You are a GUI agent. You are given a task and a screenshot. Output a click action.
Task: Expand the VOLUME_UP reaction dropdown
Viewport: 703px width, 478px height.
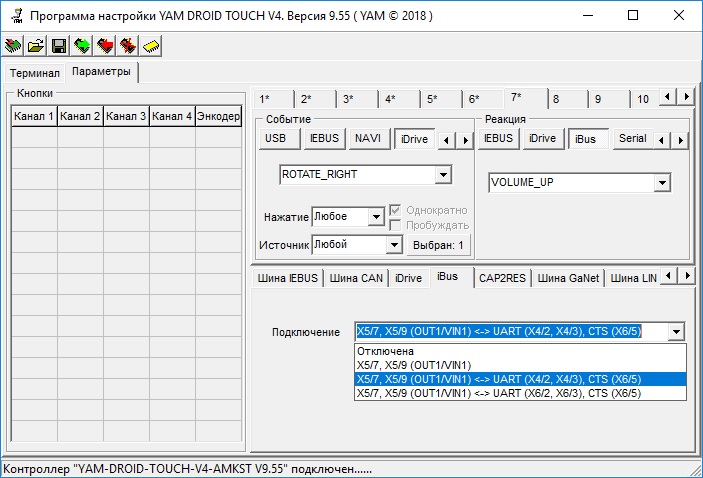661,184
